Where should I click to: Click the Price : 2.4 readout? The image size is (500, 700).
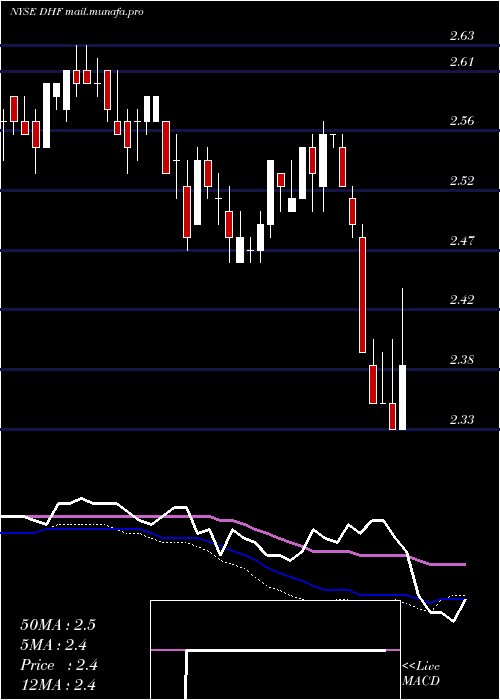coord(59,665)
